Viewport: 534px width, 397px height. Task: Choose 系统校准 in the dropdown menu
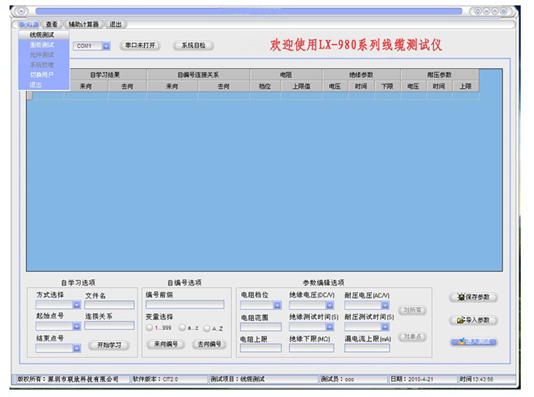click(x=44, y=65)
